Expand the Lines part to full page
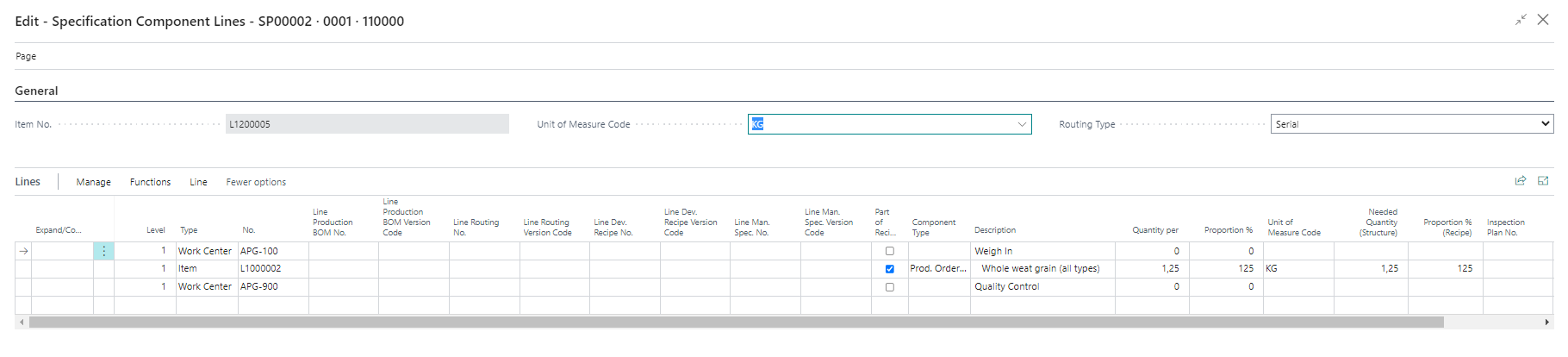 point(1543,180)
